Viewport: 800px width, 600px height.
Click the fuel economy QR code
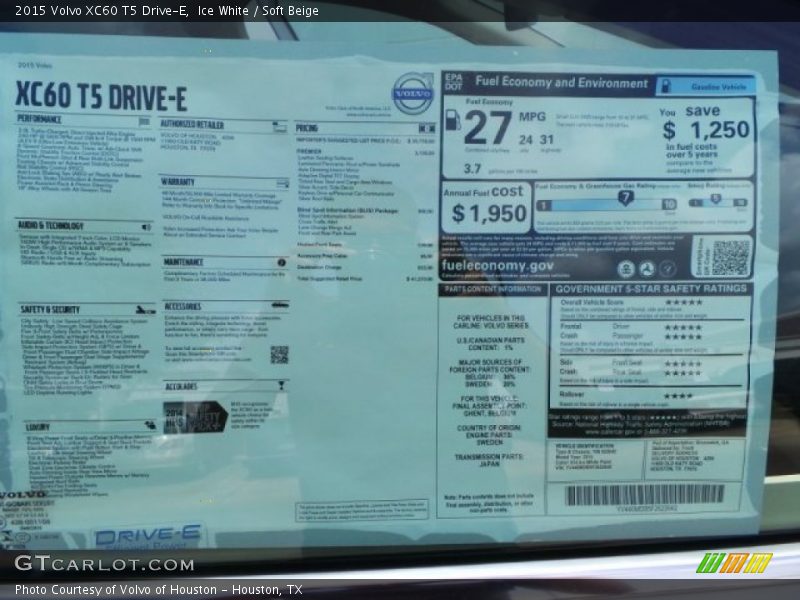click(x=731, y=258)
